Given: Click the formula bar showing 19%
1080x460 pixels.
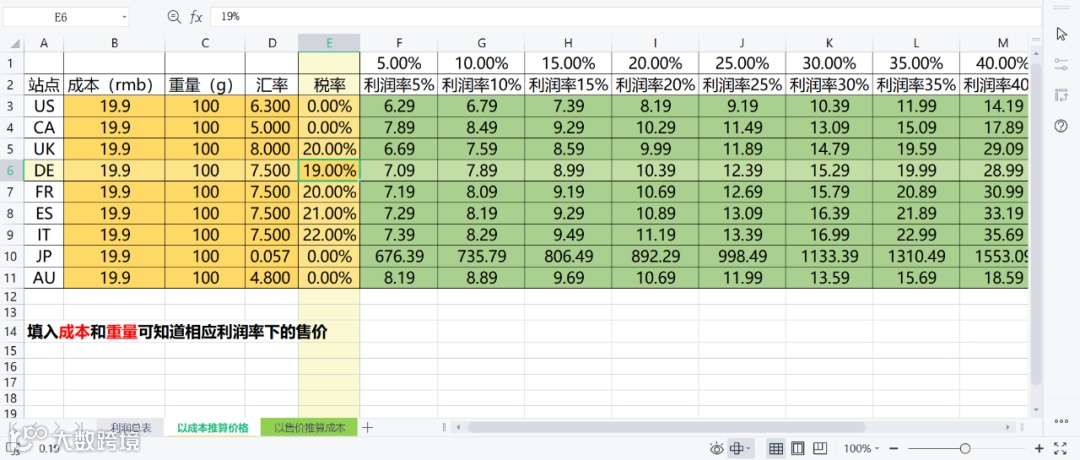Looking at the screenshot, I should point(625,17).
